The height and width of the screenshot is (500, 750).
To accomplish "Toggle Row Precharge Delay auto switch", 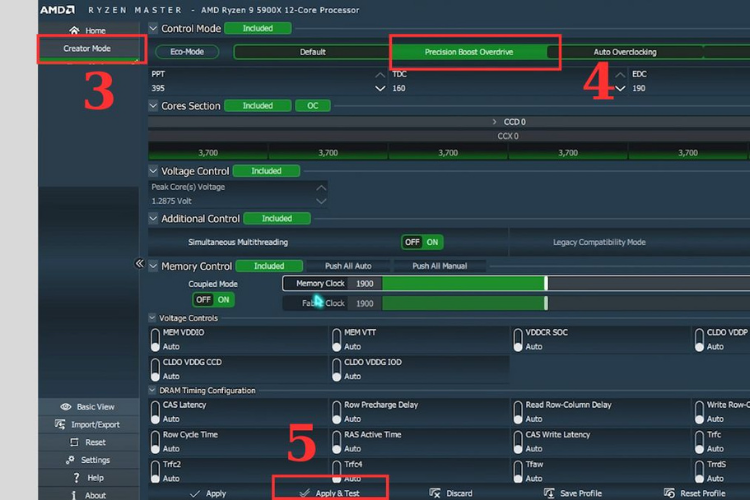I will (336, 412).
